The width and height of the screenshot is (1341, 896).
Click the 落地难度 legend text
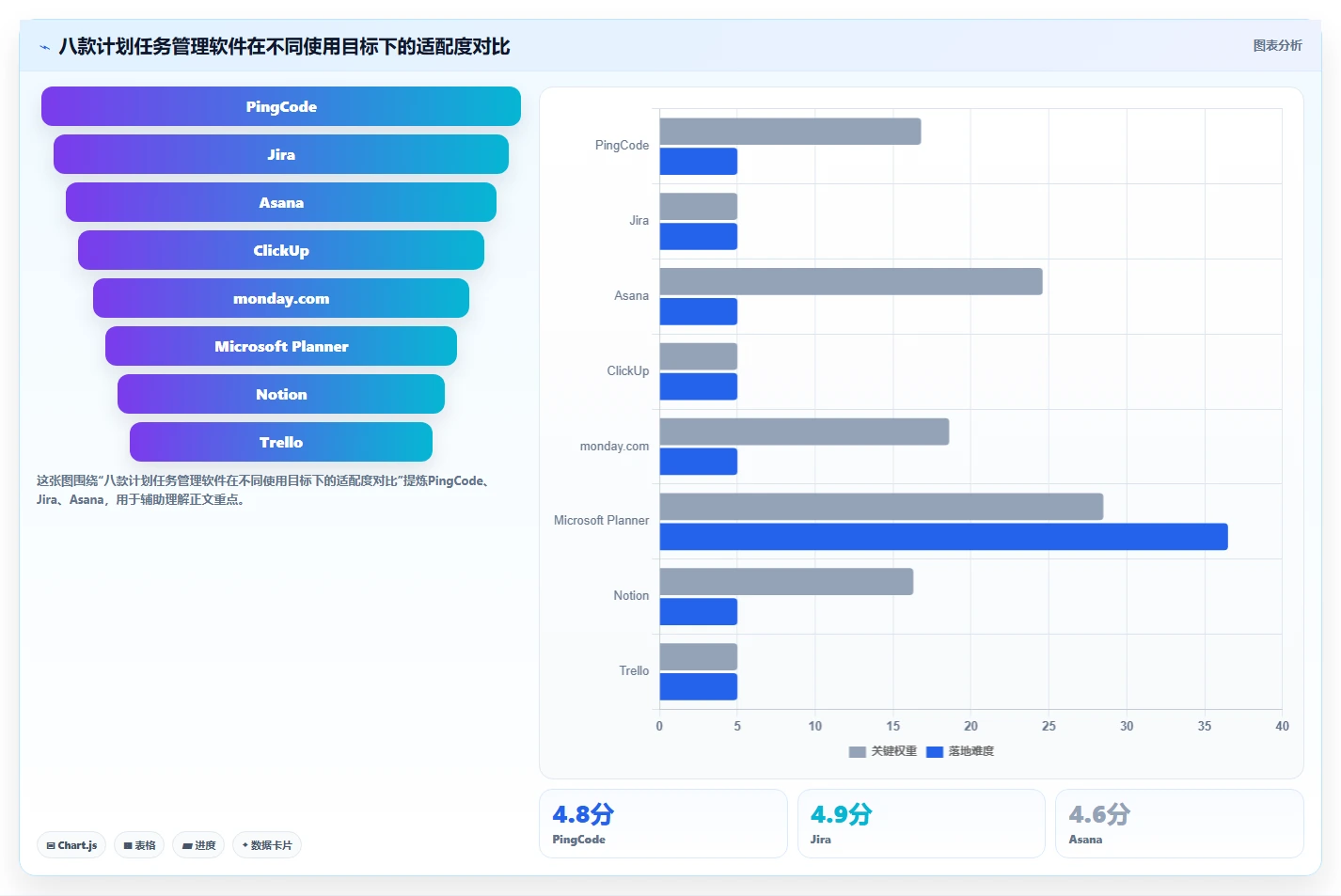pos(971,751)
